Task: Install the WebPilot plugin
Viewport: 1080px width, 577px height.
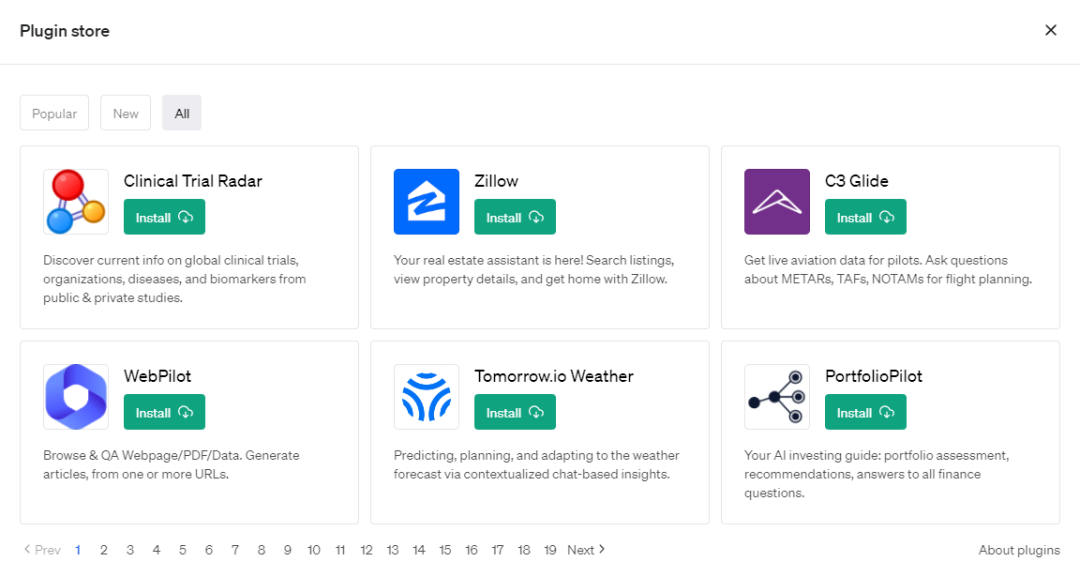Action: (164, 413)
